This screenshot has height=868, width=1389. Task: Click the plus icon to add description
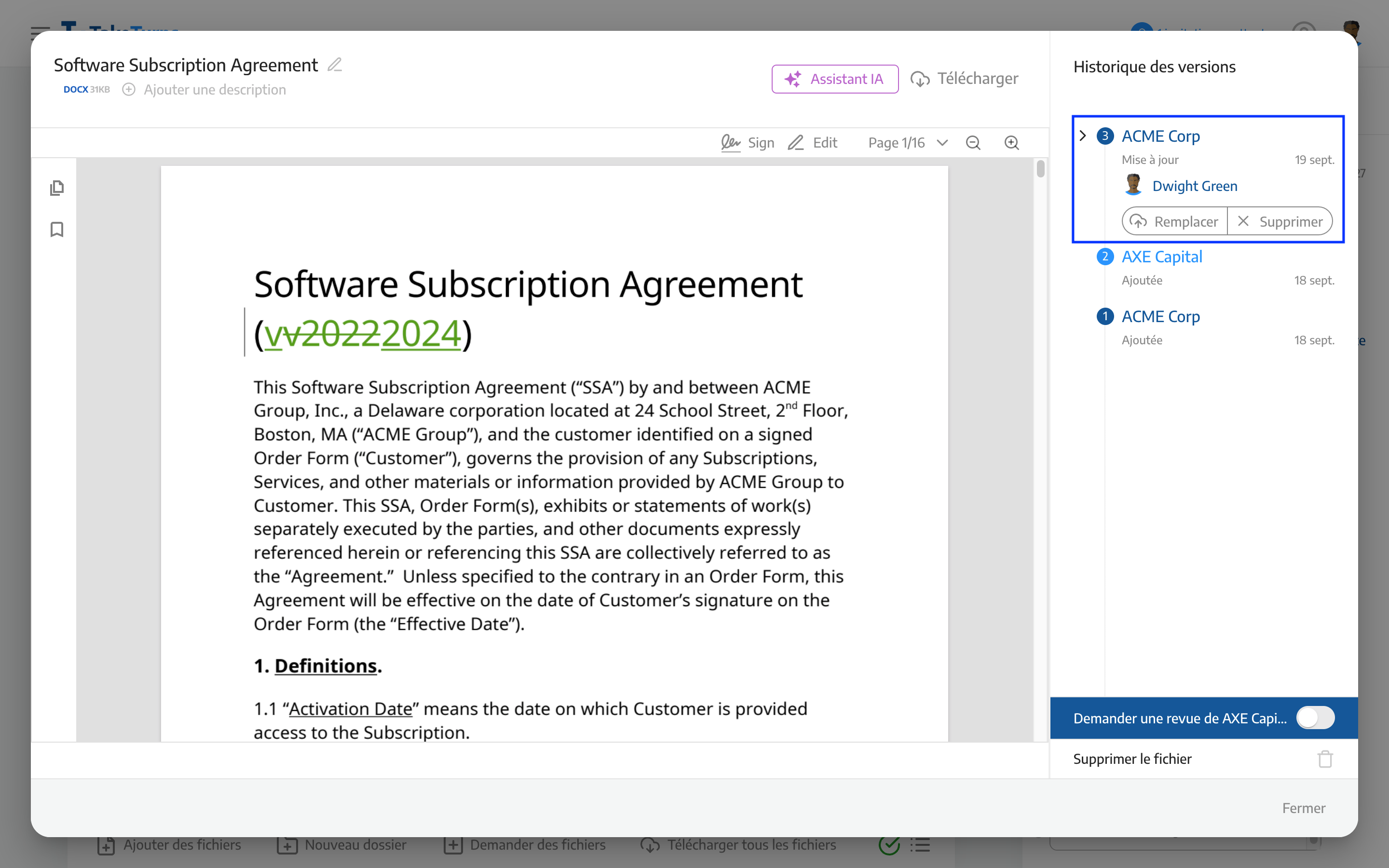coord(129,90)
